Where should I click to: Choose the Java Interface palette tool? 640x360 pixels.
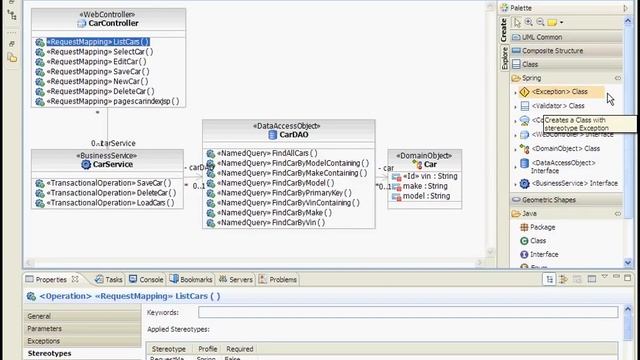point(539,255)
